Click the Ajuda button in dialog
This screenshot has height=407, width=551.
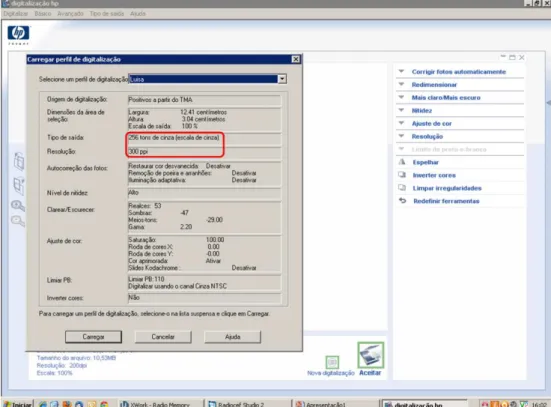(x=233, y=337)
